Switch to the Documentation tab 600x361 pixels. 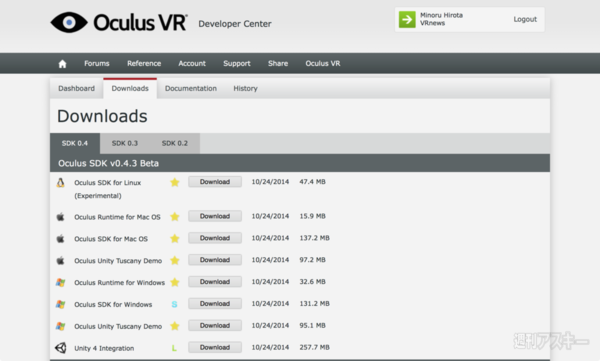click(191, 88)
